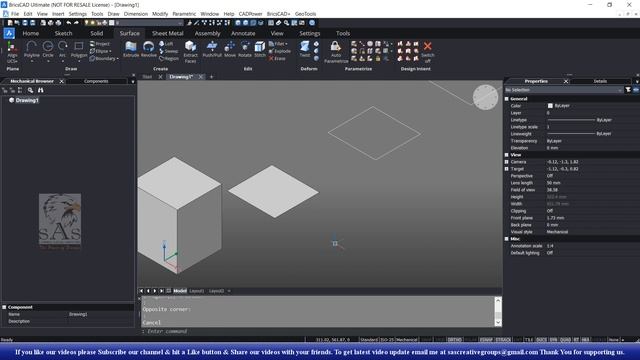Open the Fillet tool dropdown
Viewport: 640px width, 360px height.
click(x=286, y=44)
